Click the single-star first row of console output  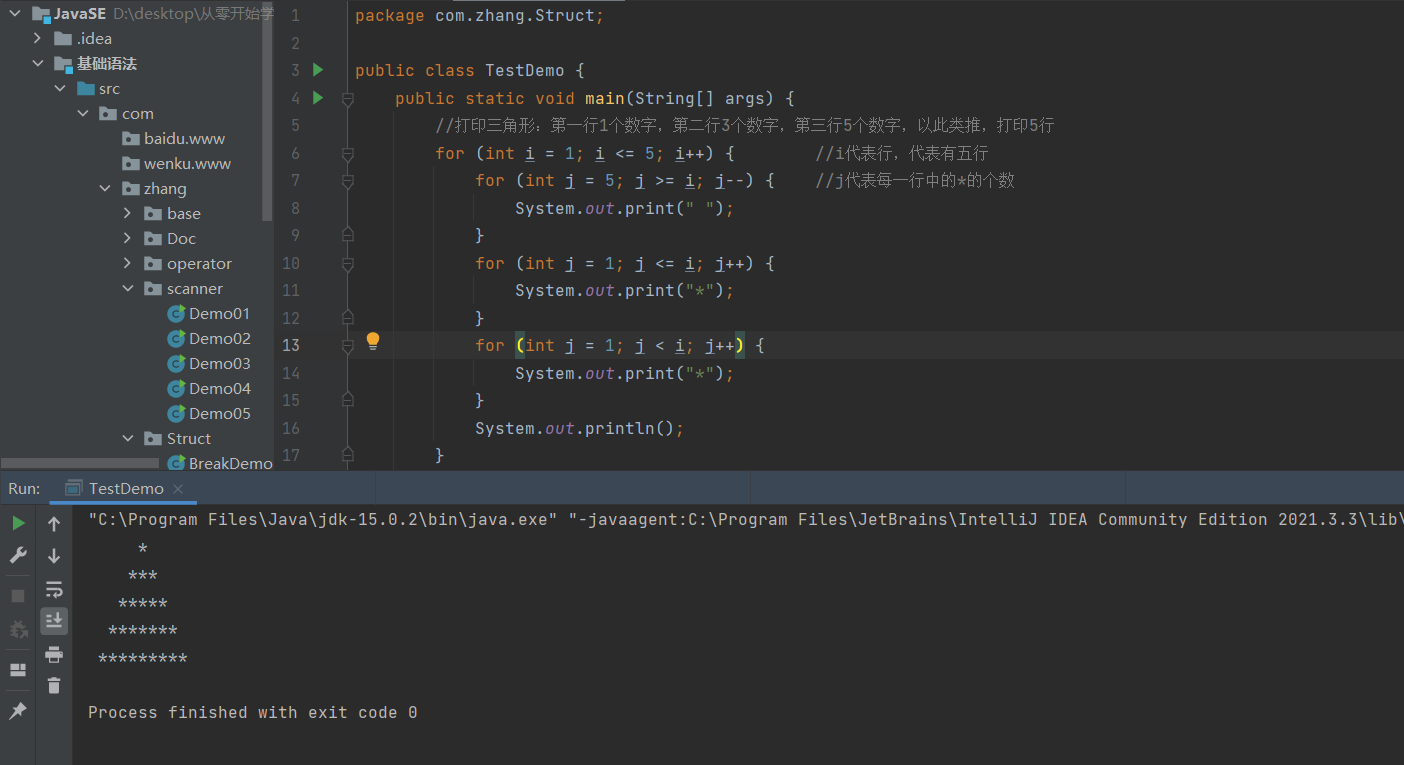click(x=143, y=550)
